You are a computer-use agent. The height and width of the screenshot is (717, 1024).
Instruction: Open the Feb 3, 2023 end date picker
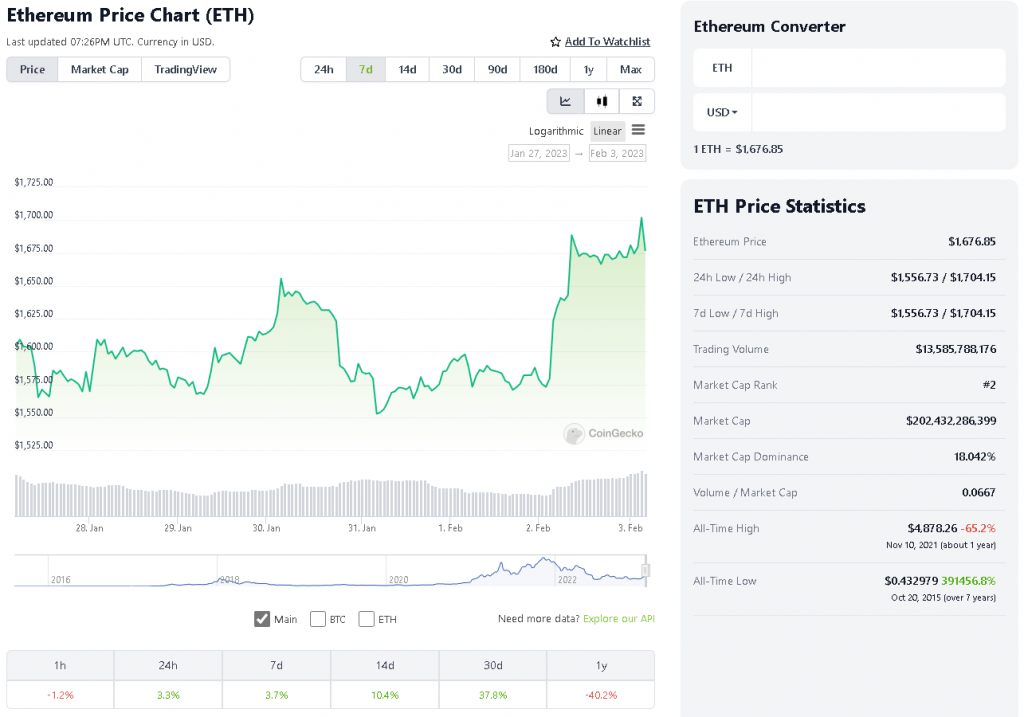click(x=617, y=153)
